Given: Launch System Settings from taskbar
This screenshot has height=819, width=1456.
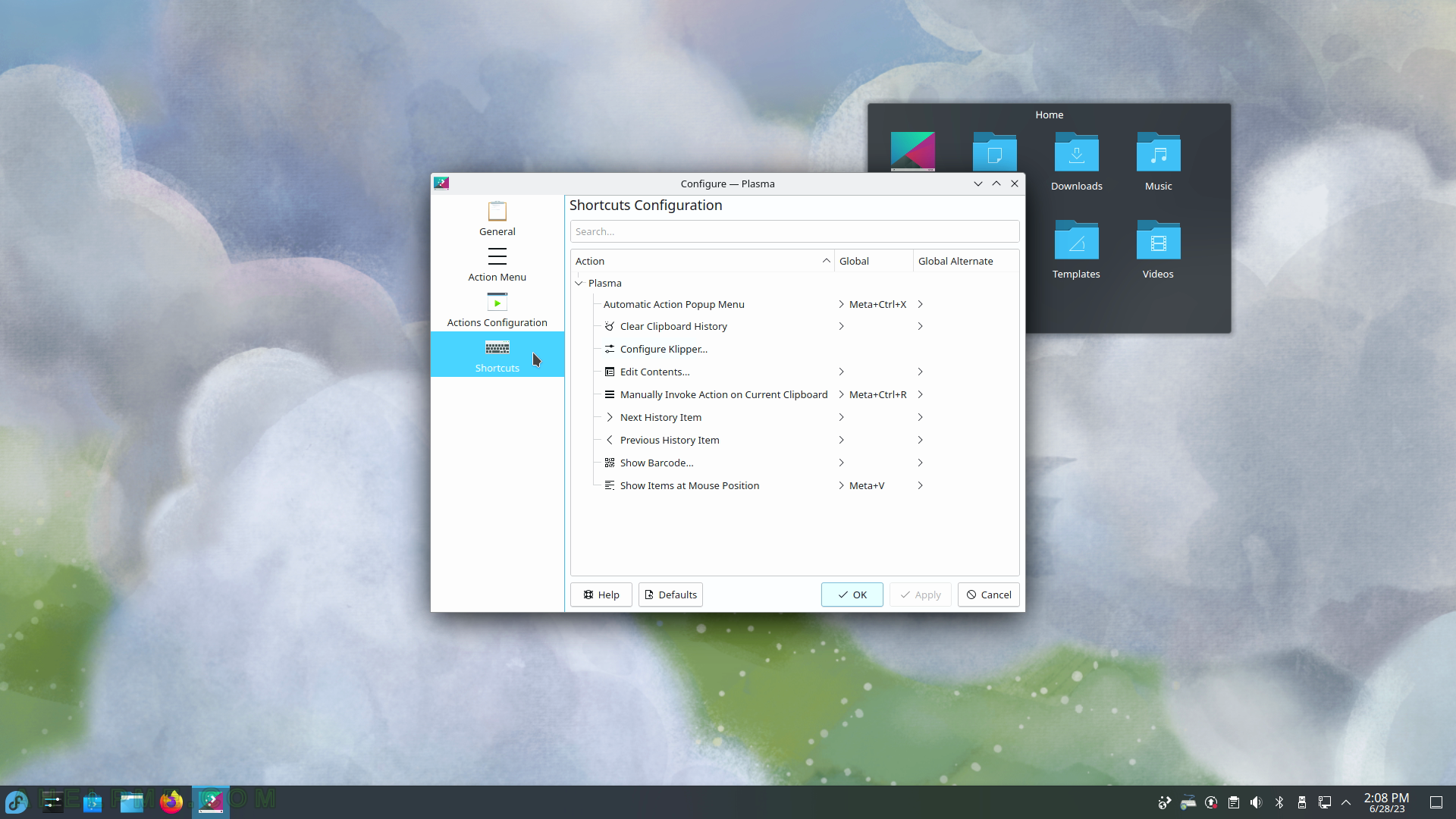Looking at the screenshot, I should tap(53, 802).
